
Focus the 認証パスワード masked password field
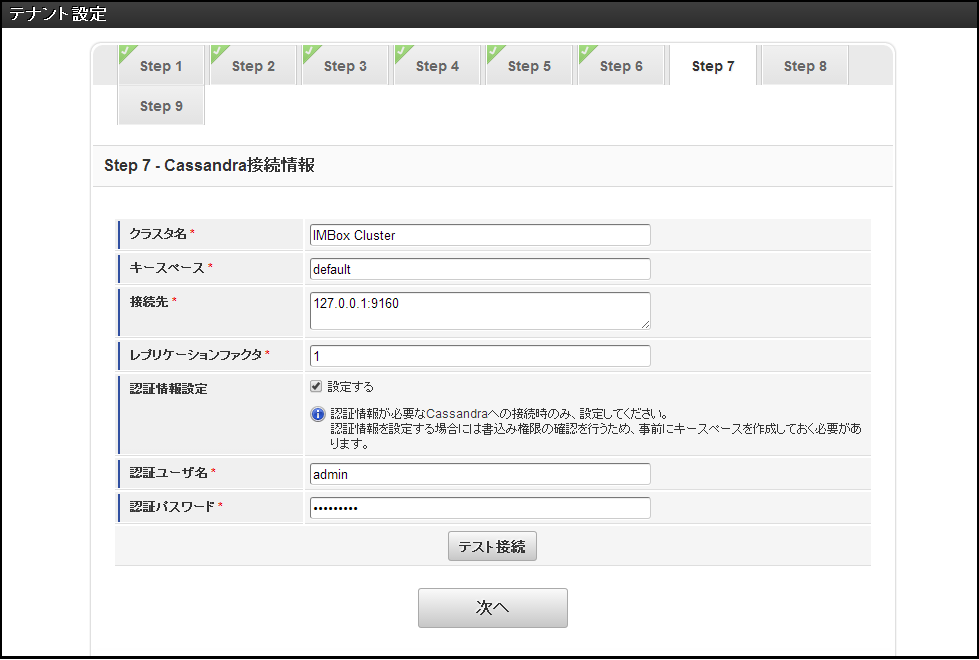click(x=478, y=507)
